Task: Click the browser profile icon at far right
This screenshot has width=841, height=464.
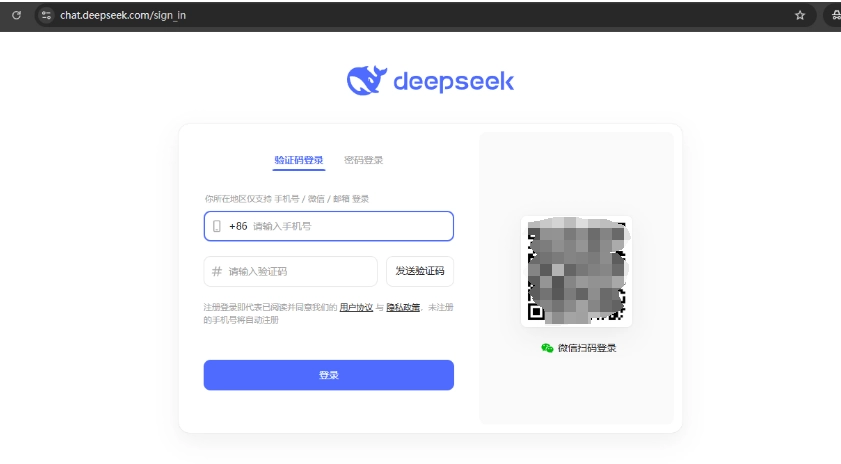Action: tap(834, 16)
